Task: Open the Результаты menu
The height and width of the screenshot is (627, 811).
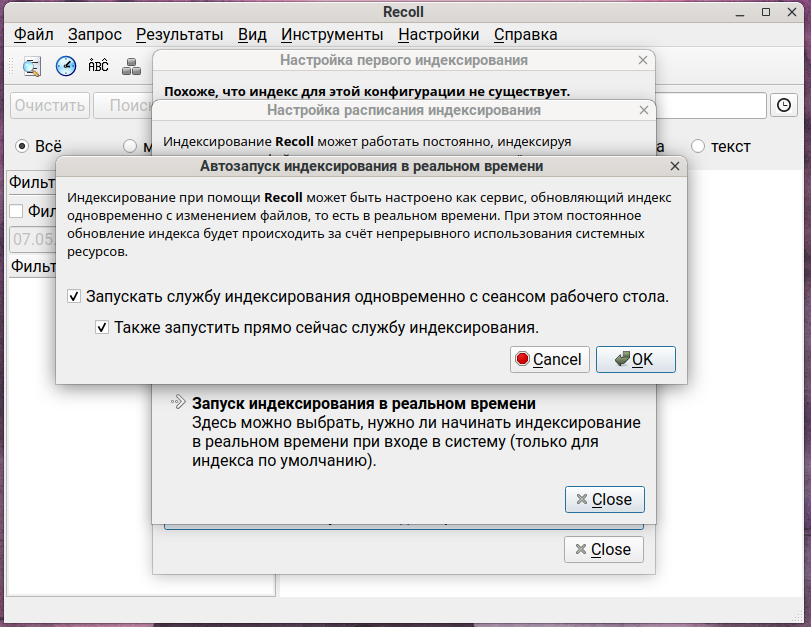Action: 179,35
